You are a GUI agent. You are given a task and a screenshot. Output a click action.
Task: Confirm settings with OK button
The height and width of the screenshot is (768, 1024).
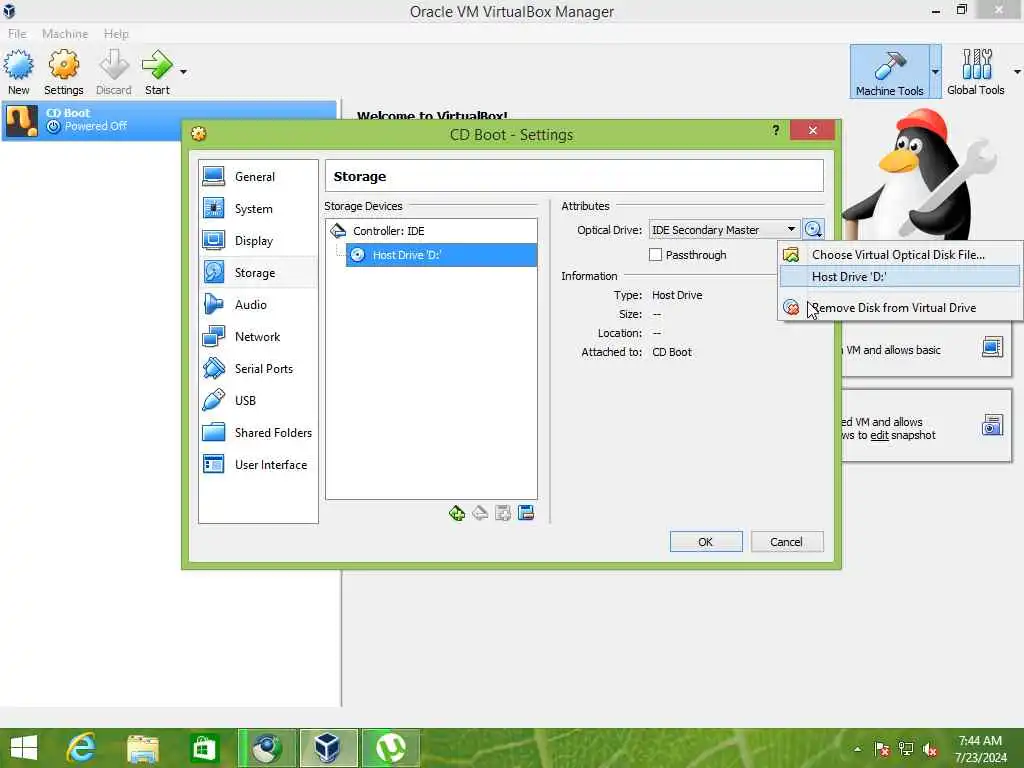pos(706,541)
